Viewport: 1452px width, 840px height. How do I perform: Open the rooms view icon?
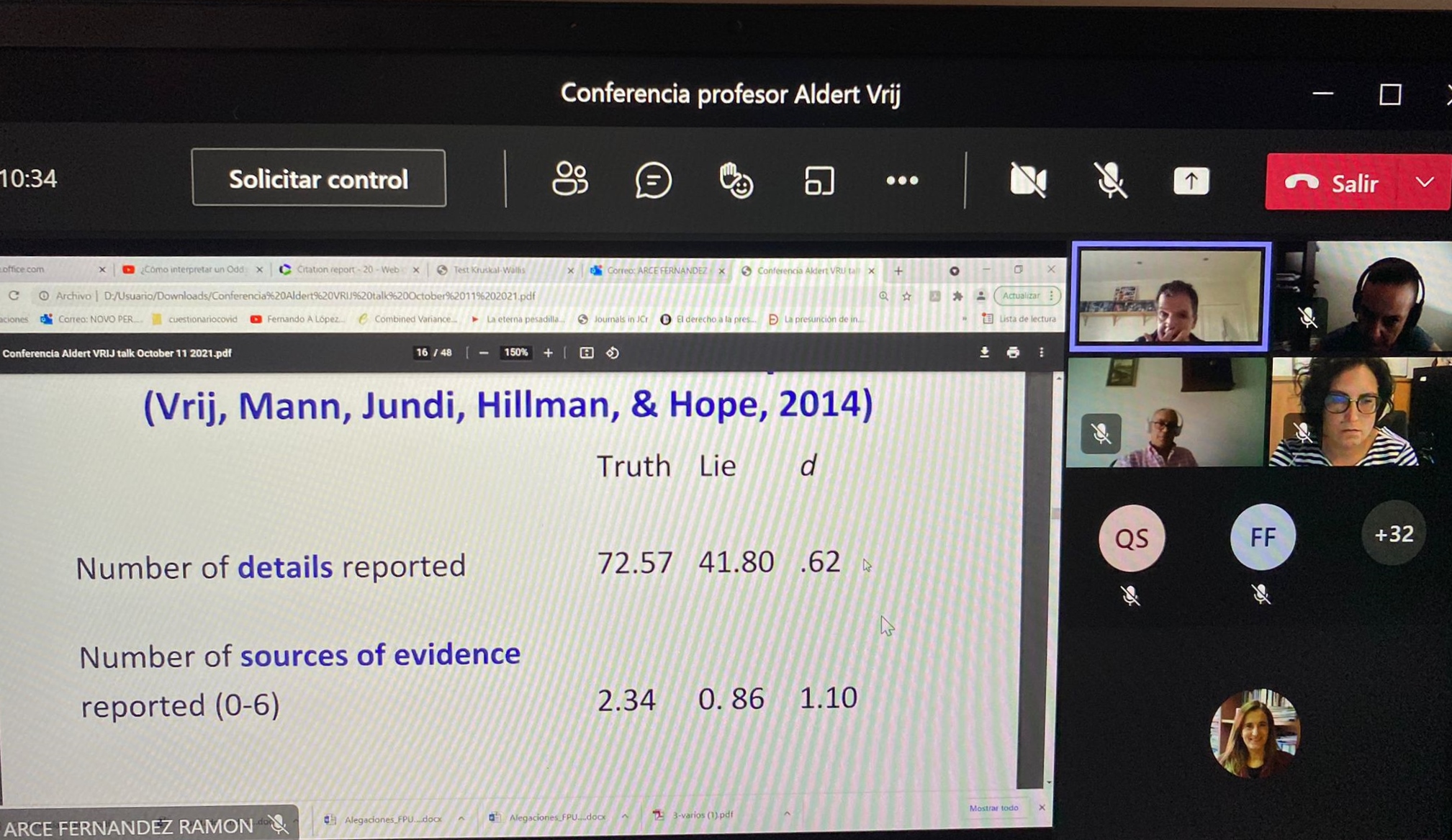coord(819,181)
